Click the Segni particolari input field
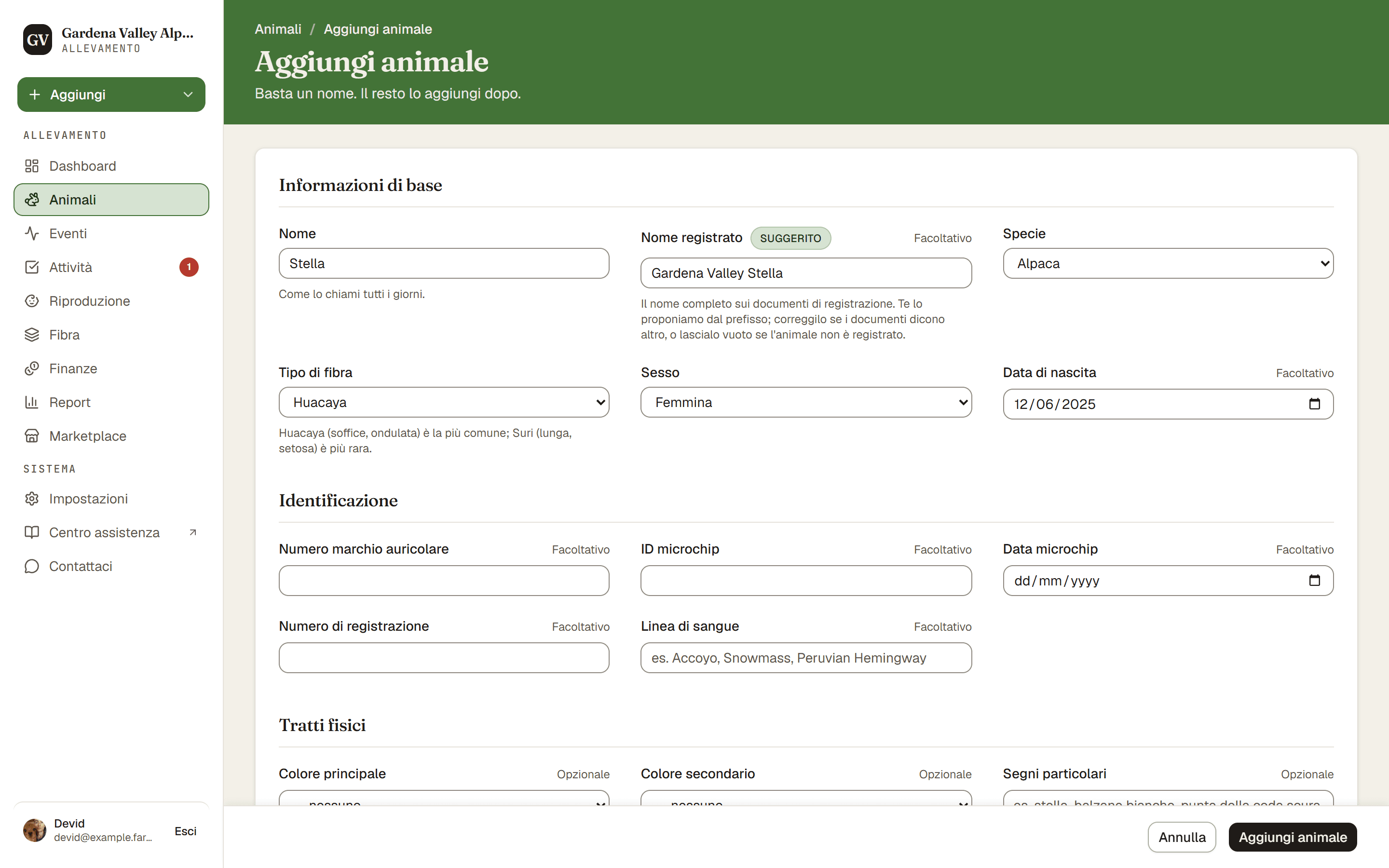 [x=1168, y=799]
